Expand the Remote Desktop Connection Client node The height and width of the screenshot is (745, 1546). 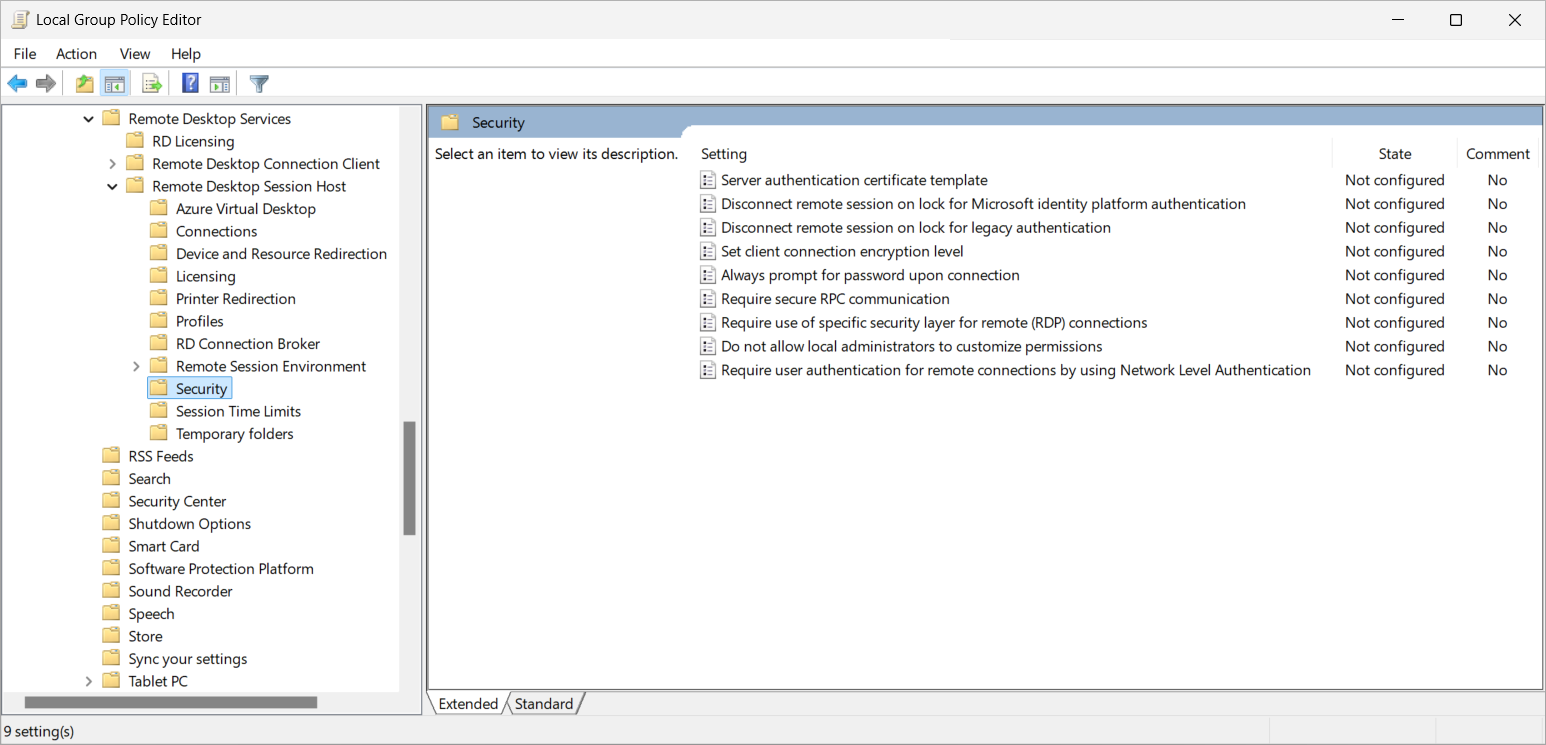(112, 164)
